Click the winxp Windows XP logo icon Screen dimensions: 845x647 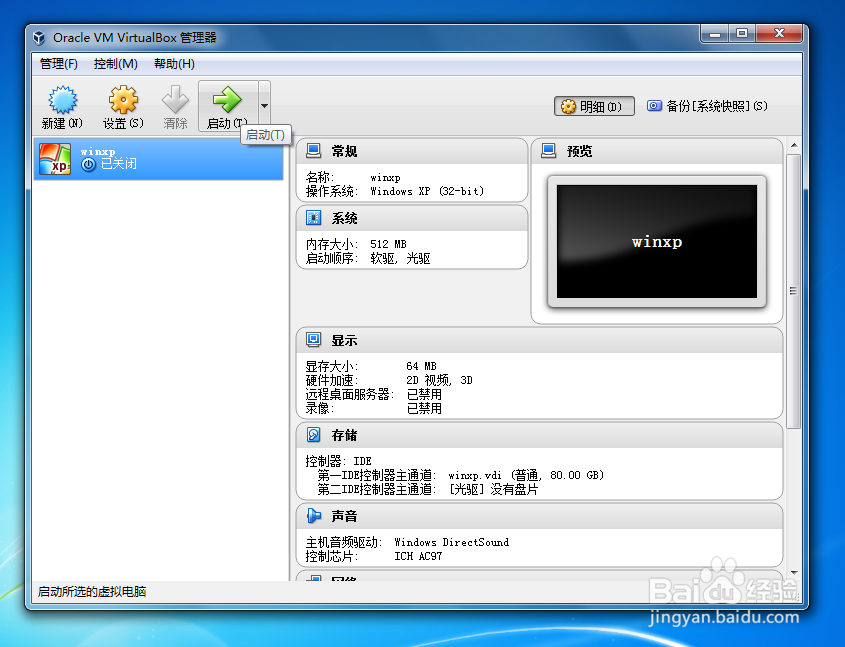click(x=55, y=159)
